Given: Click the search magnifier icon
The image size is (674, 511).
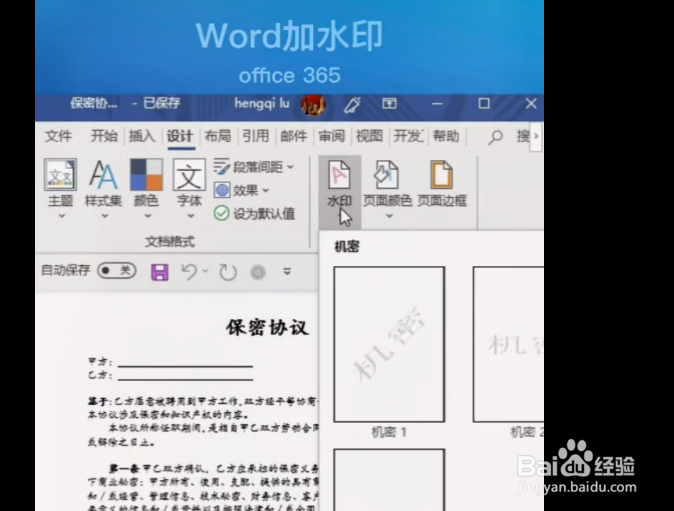Looking at the screenshot, I should coord(495,137).
